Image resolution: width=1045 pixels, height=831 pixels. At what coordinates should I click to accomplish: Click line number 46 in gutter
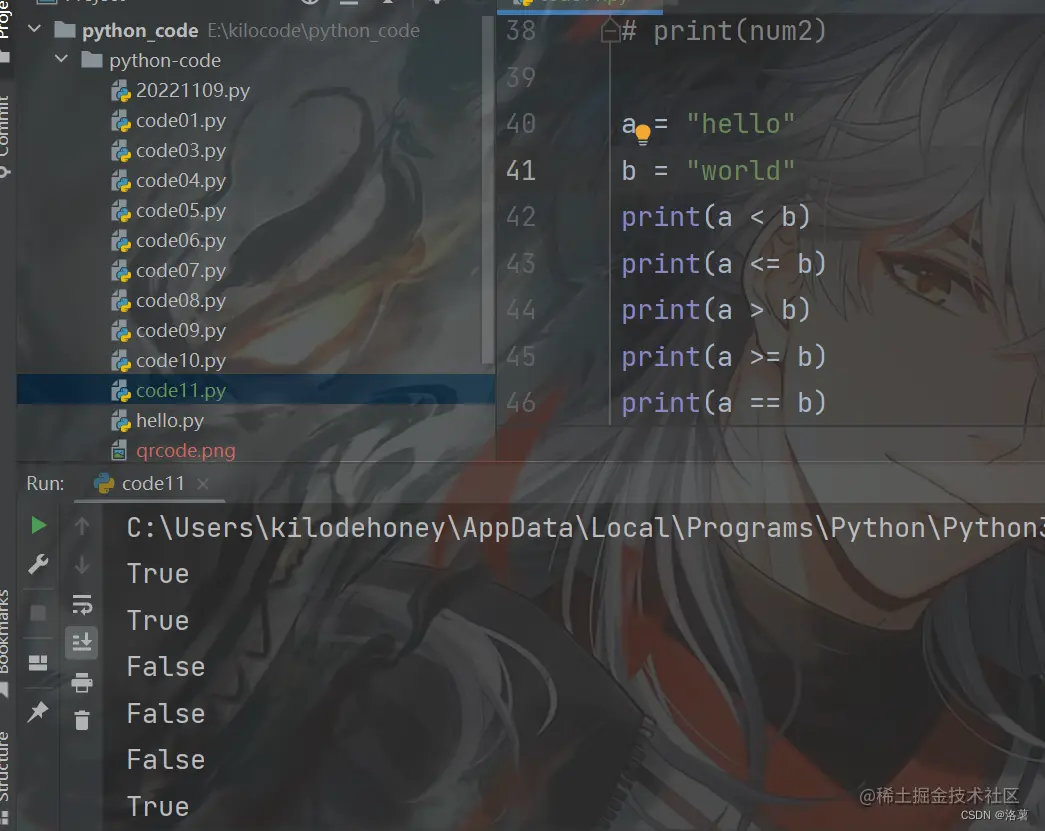[x=521, y=403]
